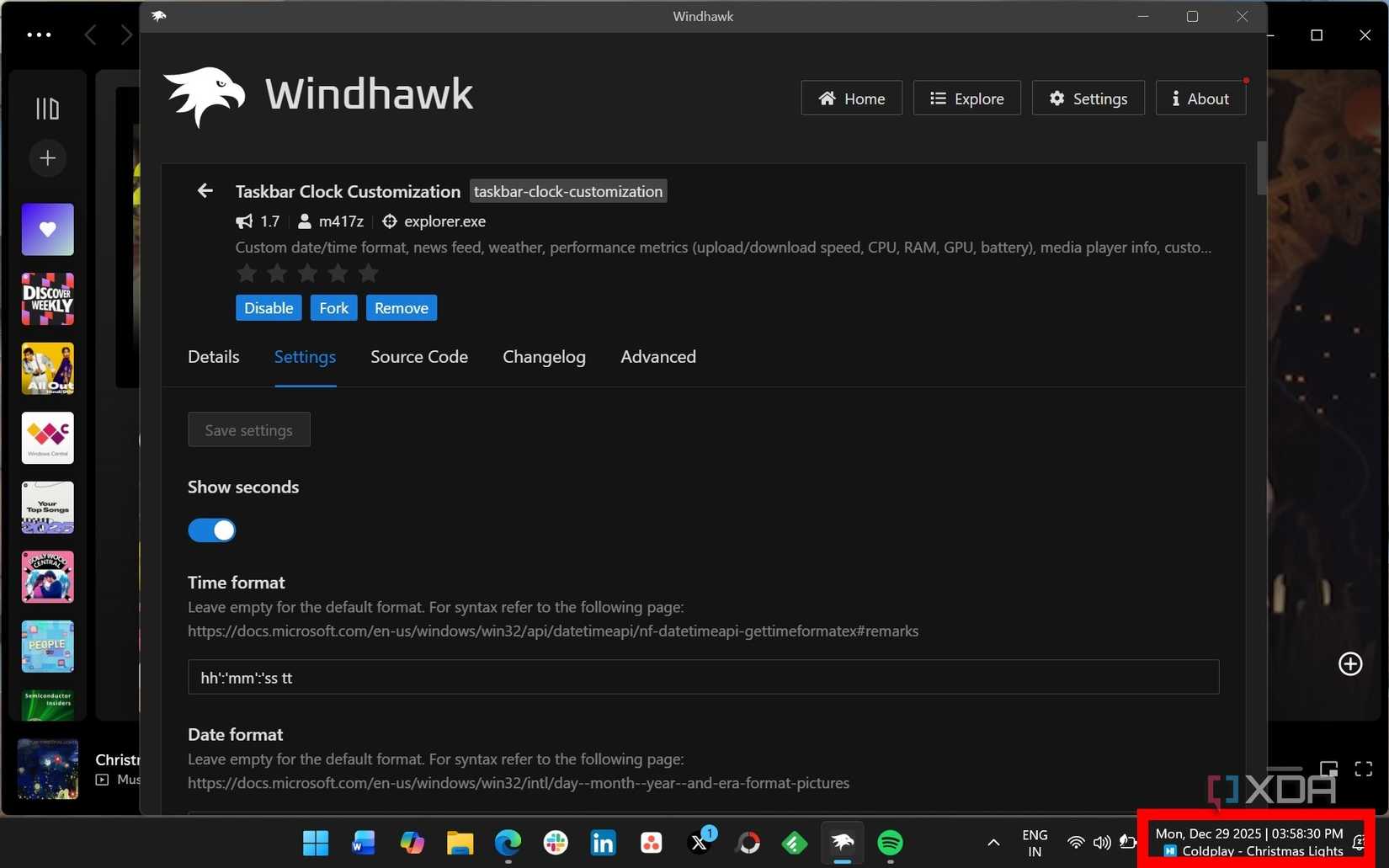Click the Time format input field
Screen dimensions: 1389x868
coord(703,678)
